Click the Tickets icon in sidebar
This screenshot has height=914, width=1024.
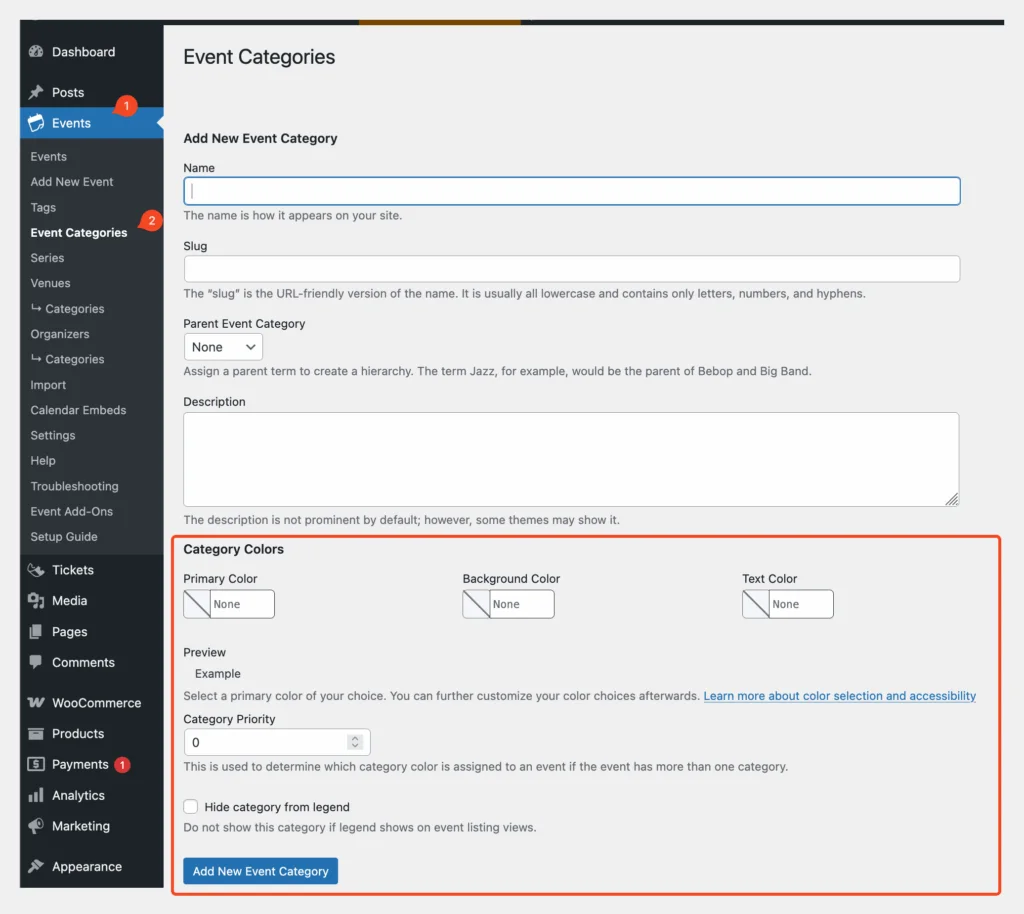36,570
